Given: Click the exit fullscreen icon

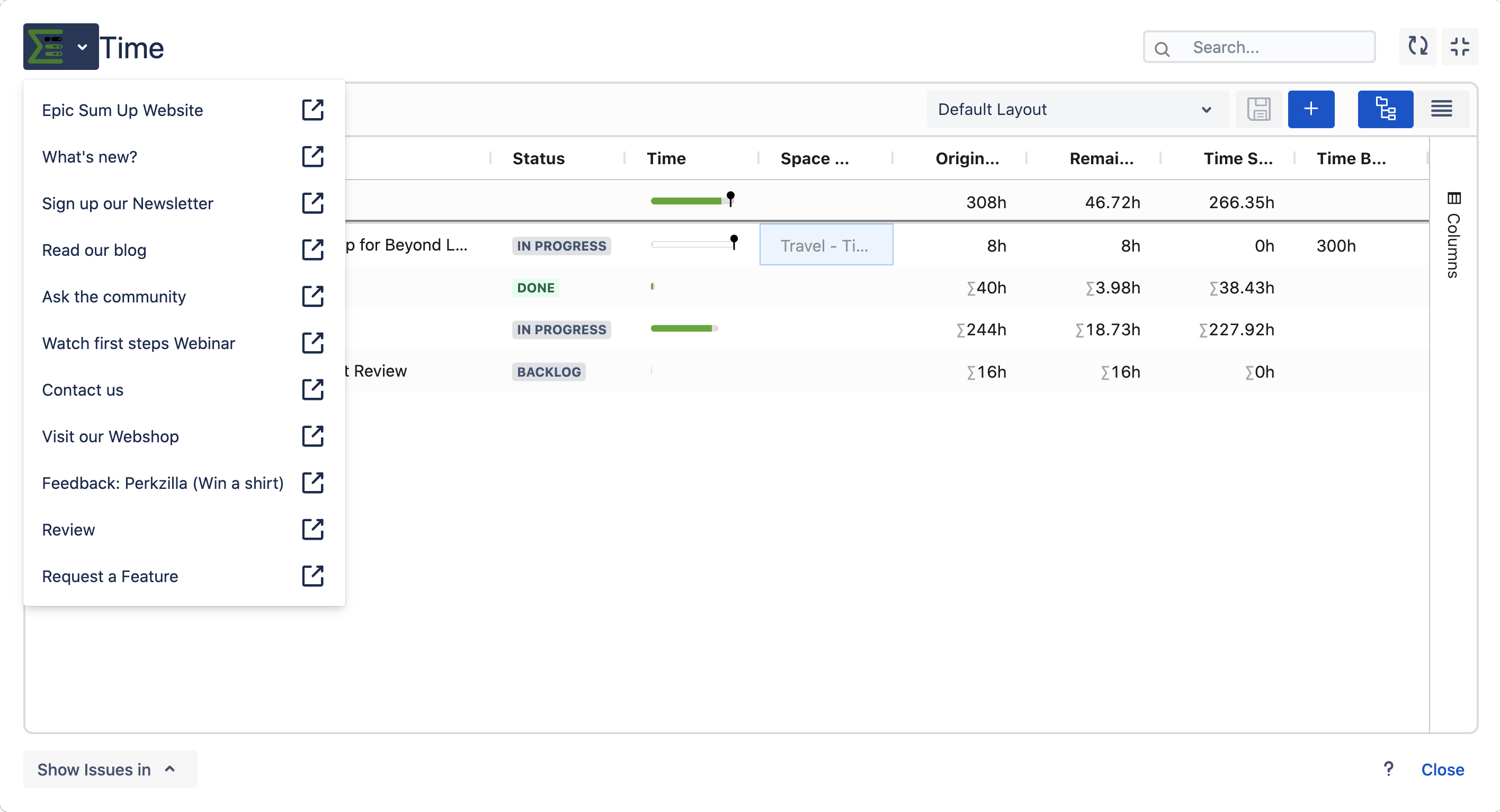Looking at the screenshot, I should (1459, 47).
